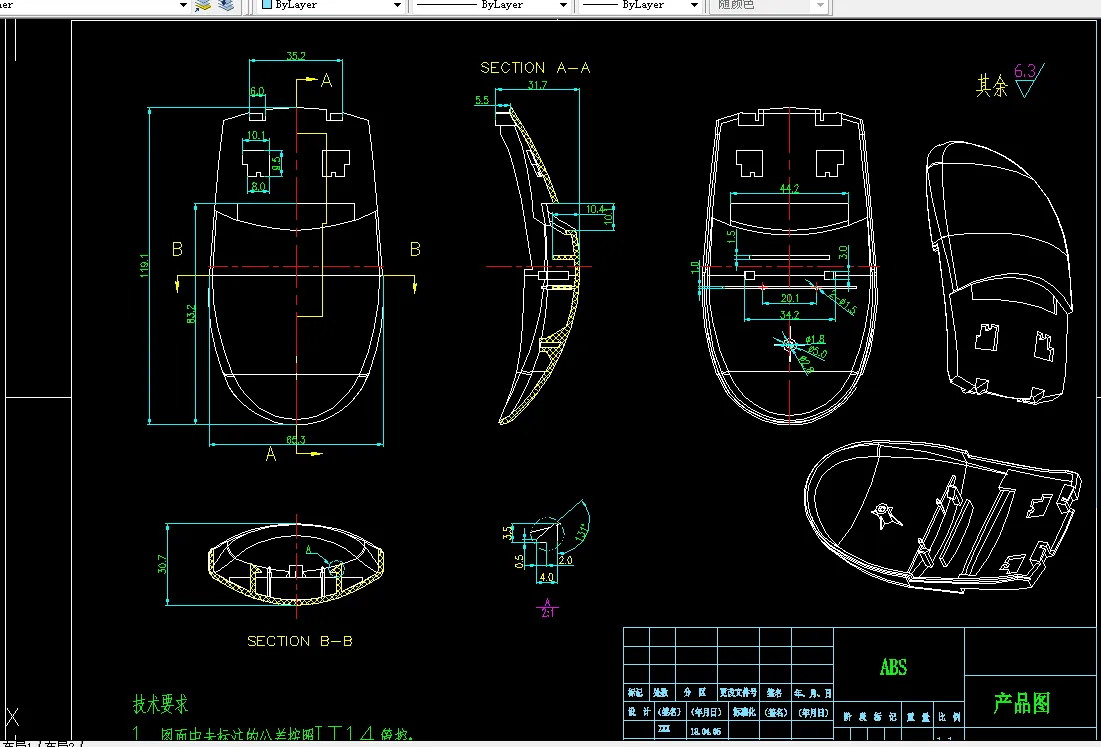Click the 标记 title block cell
This screenshot has height=747, width=1101.
tap(635, 693)
